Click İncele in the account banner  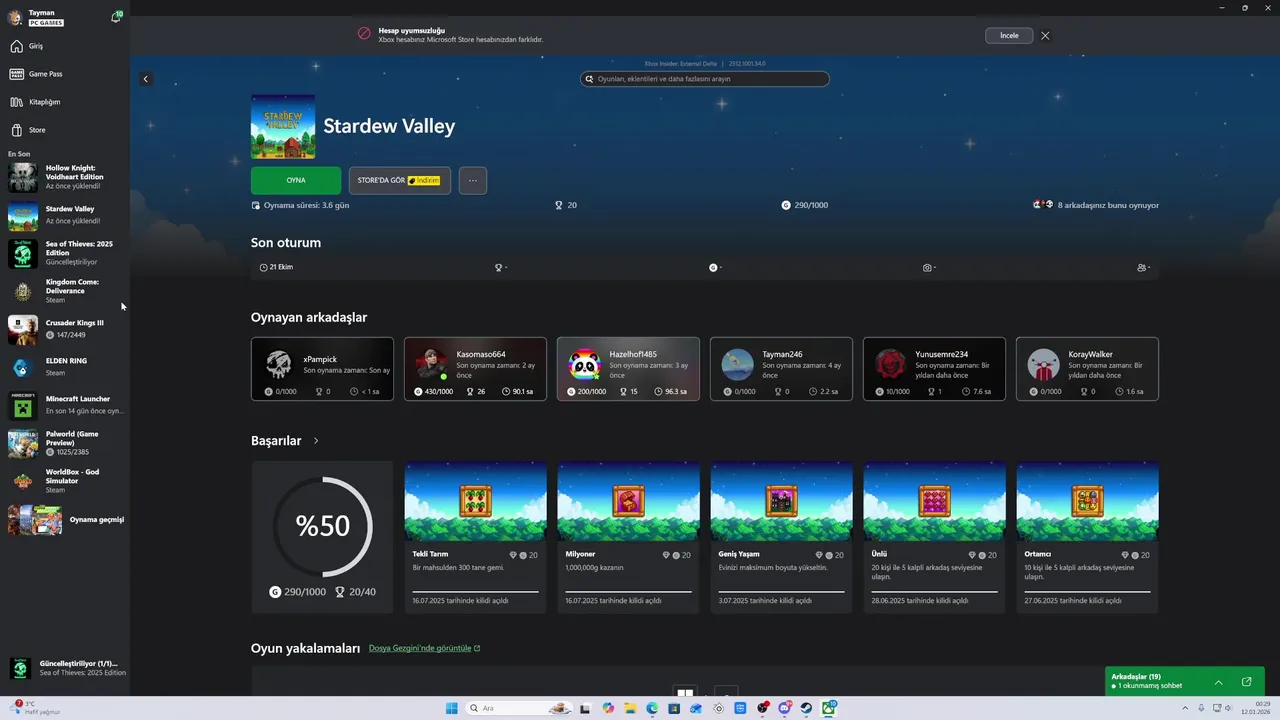(x=1009, y=35)
